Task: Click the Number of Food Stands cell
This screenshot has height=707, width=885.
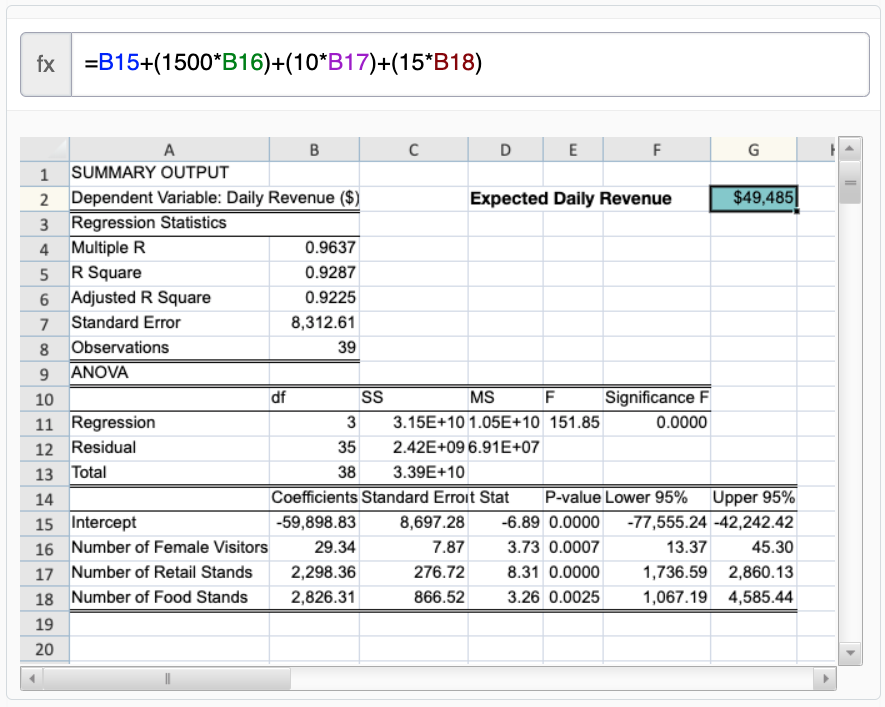Action: pos(168,598)
